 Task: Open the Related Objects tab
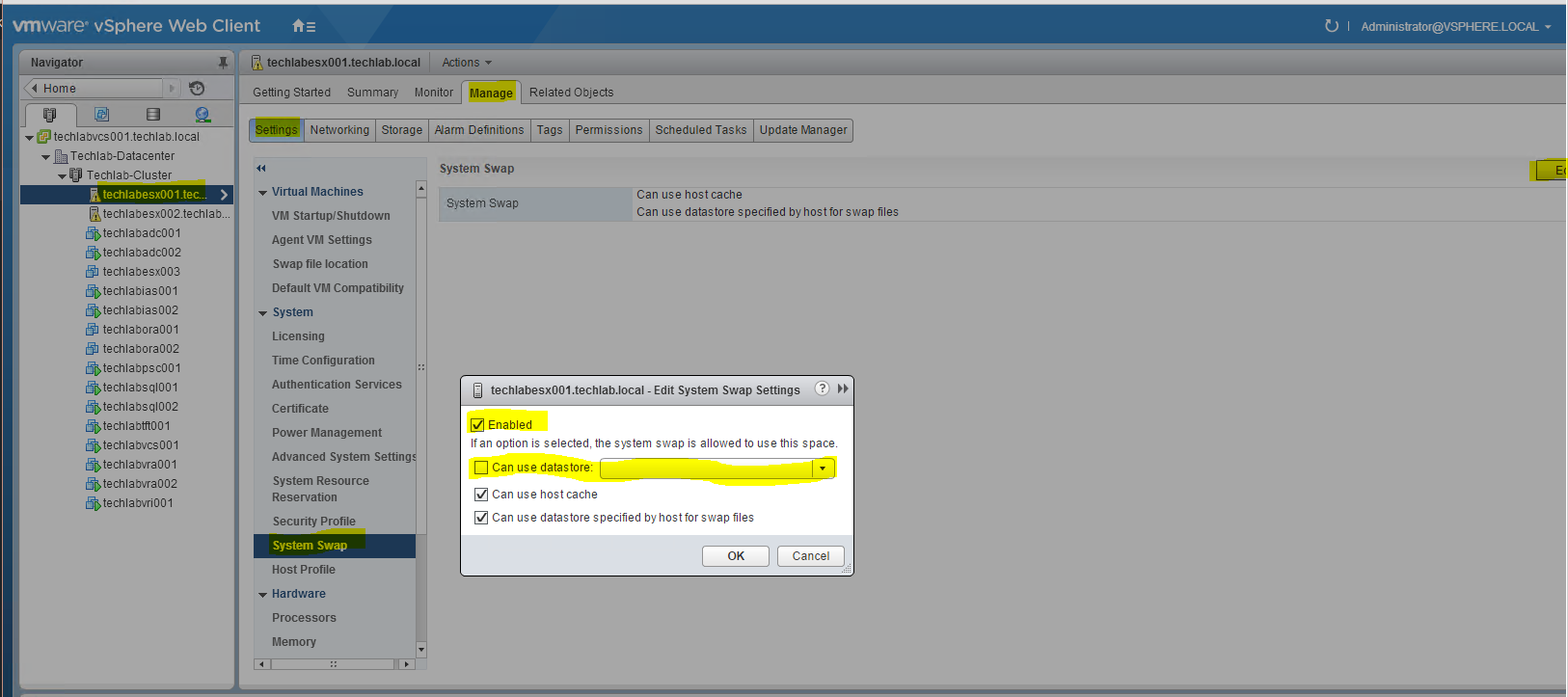click(571, 93)
